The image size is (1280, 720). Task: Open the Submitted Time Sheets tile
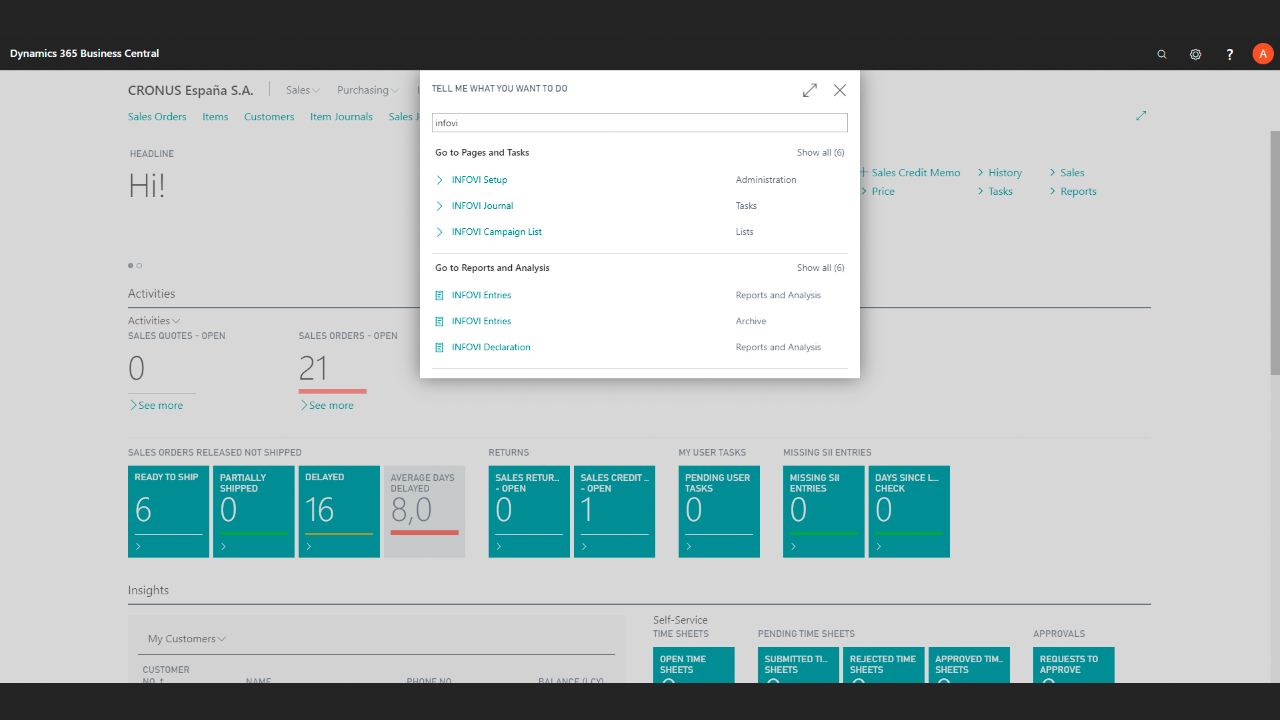click(798, 665)
